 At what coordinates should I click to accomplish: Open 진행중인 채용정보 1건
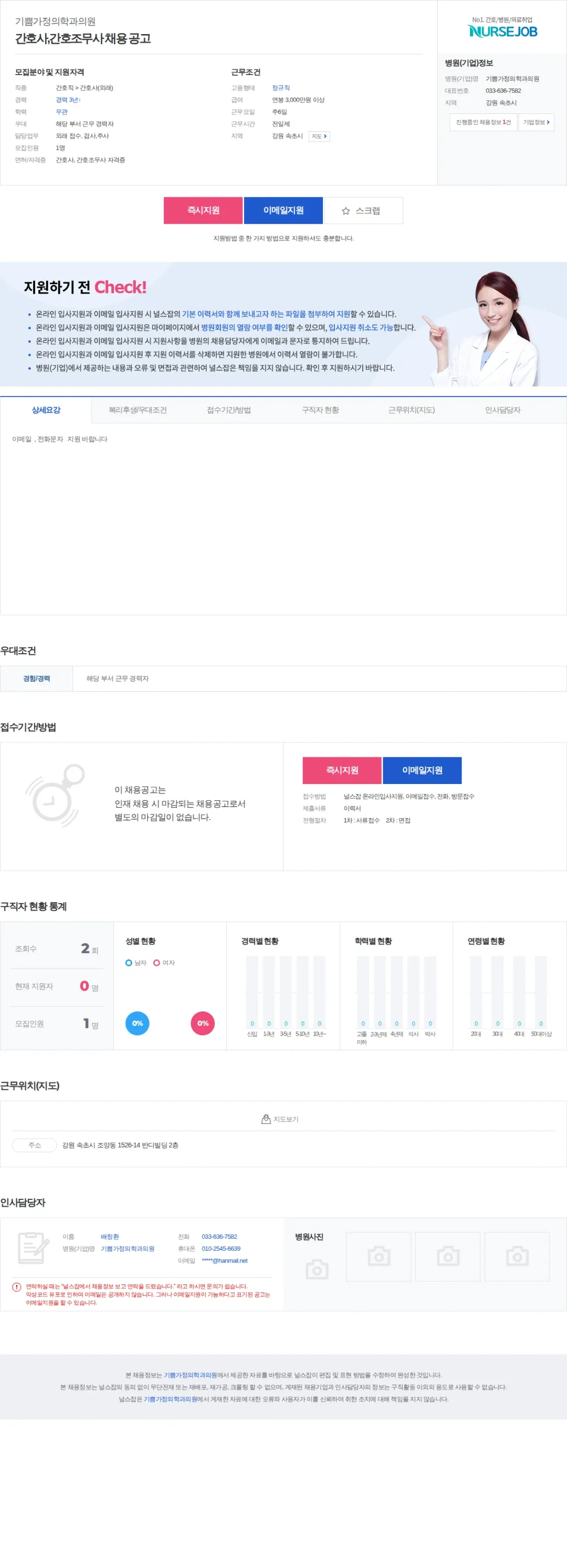[x=484, y=122]
